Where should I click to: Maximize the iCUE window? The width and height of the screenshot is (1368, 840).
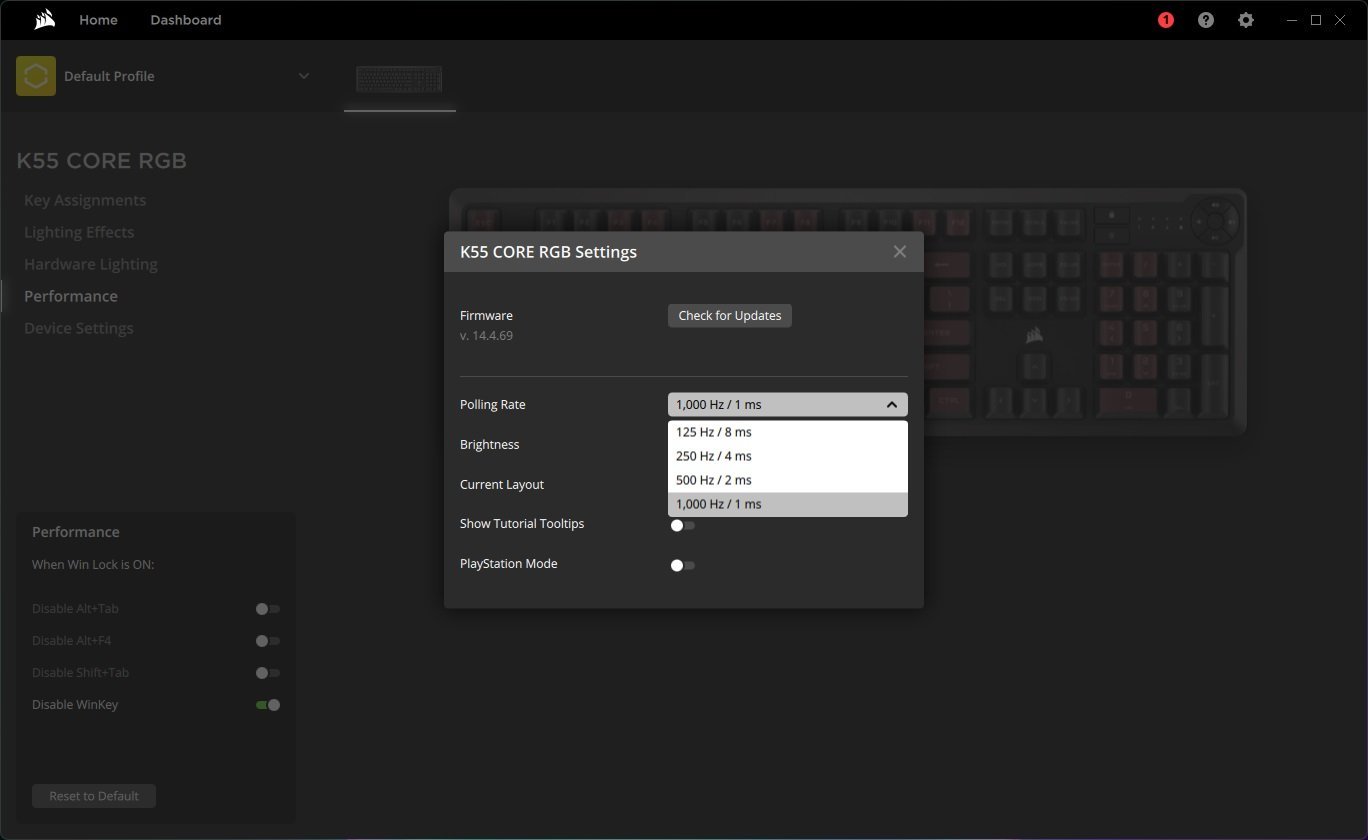tap(1316, 20)
